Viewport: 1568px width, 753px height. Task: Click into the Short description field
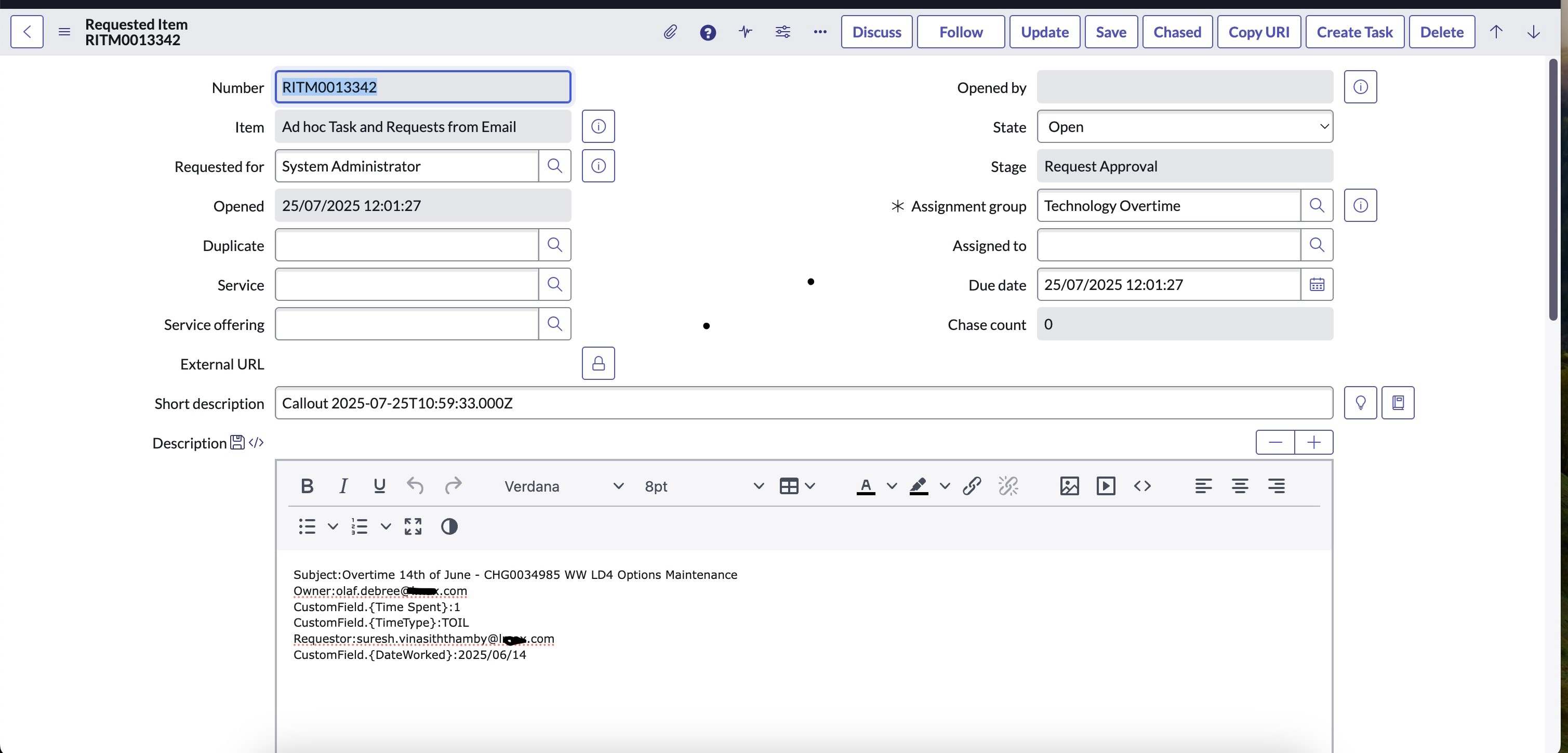pyautogui.click(x=803, y=403)
